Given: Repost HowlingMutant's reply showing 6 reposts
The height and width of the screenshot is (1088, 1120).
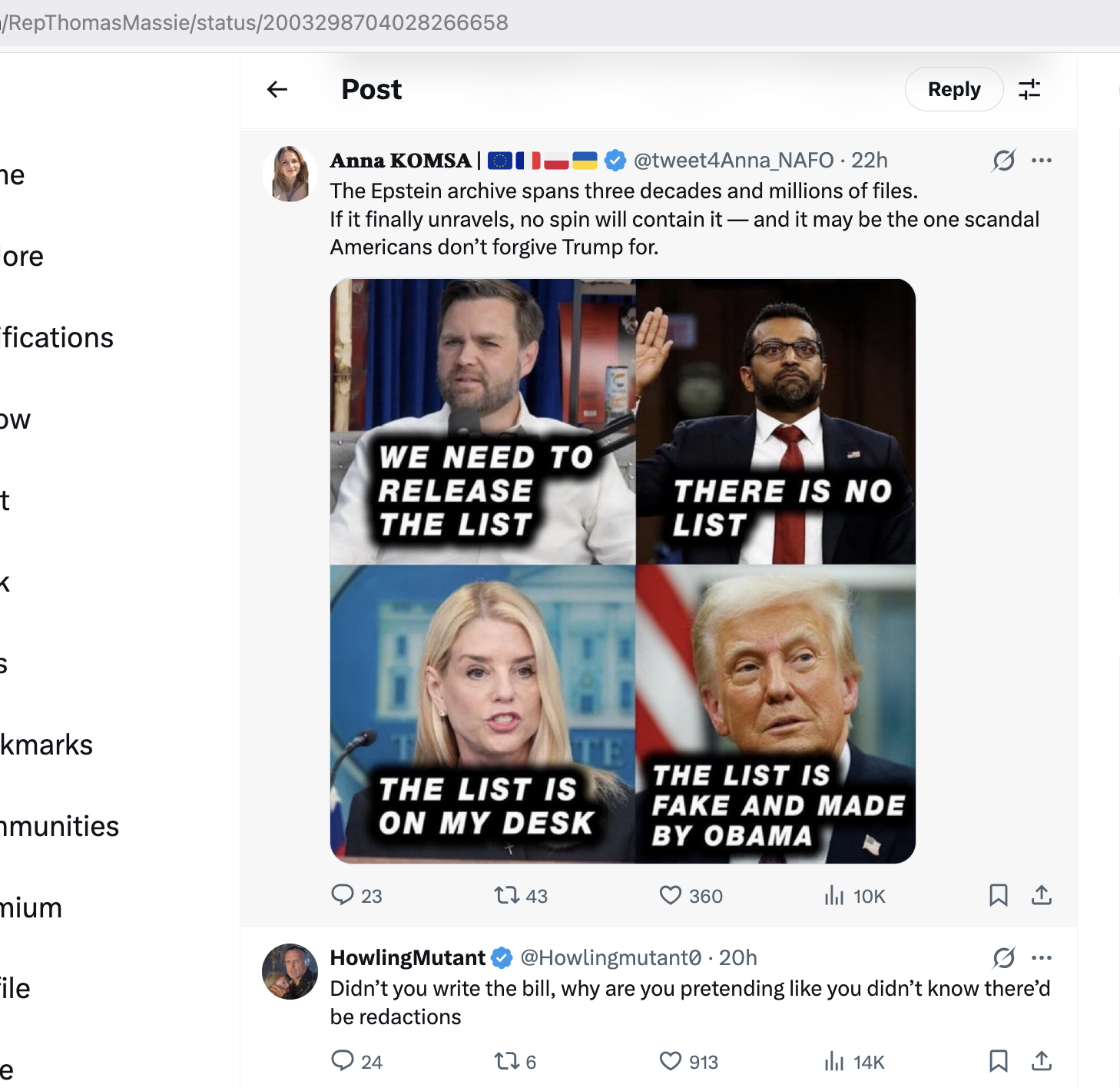Looking at the screenshot, I should (x=515, y=1061).
